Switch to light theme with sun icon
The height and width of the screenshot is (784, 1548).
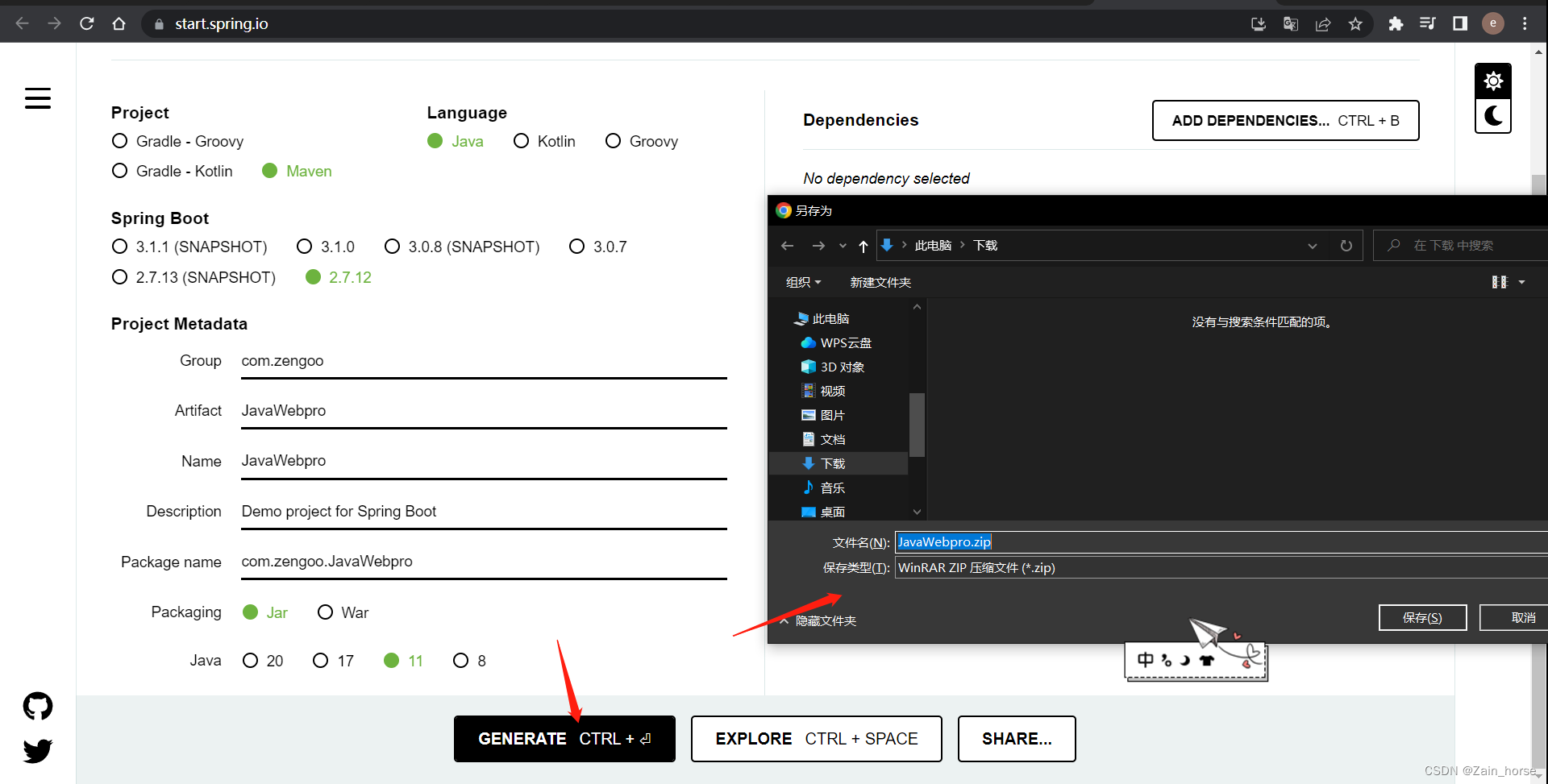[x=1493, y=81]
